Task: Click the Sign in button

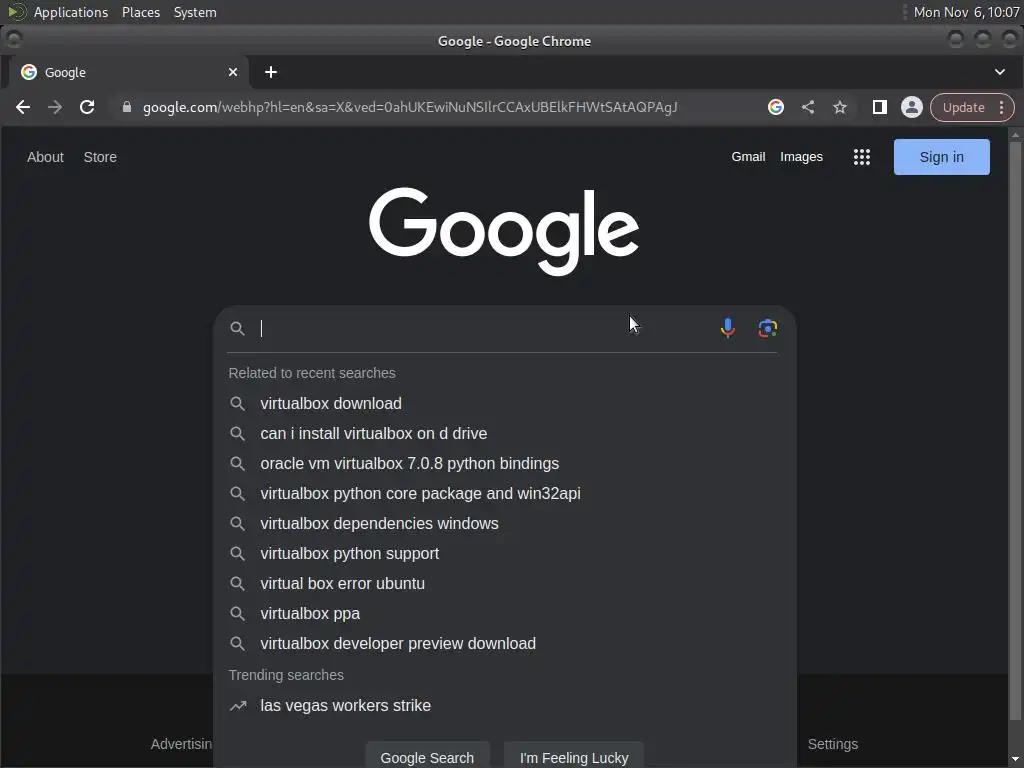Action: (942, 157)
